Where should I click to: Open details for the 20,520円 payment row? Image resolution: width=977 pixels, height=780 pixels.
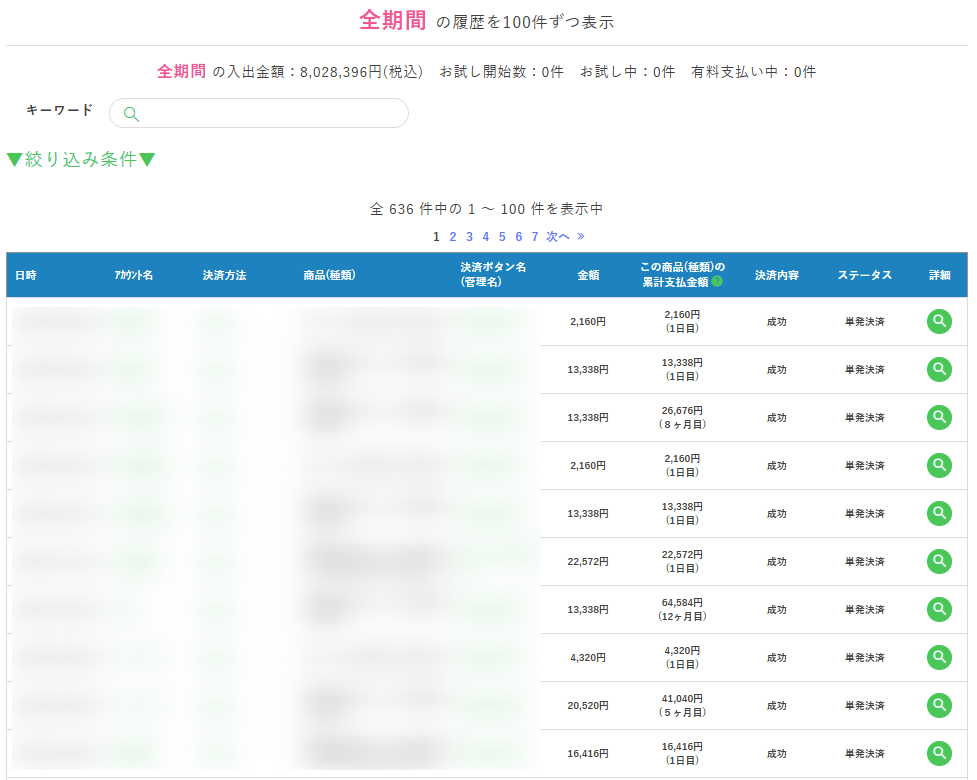[938, 705]
